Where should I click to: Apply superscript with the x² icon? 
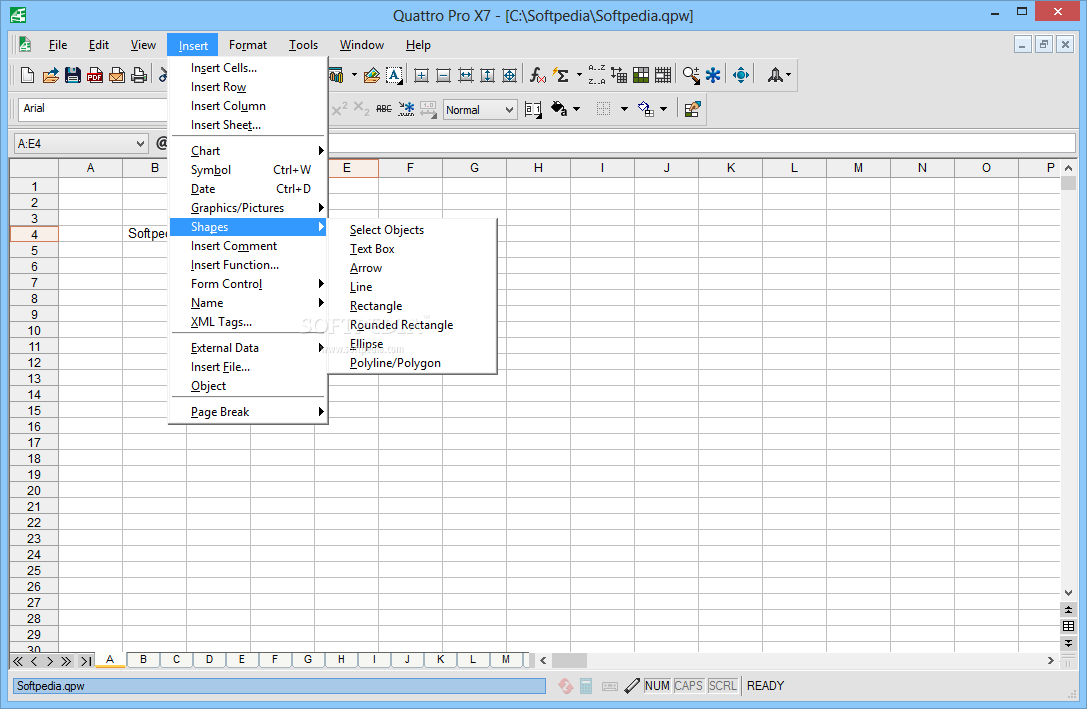tap(340, 109)
